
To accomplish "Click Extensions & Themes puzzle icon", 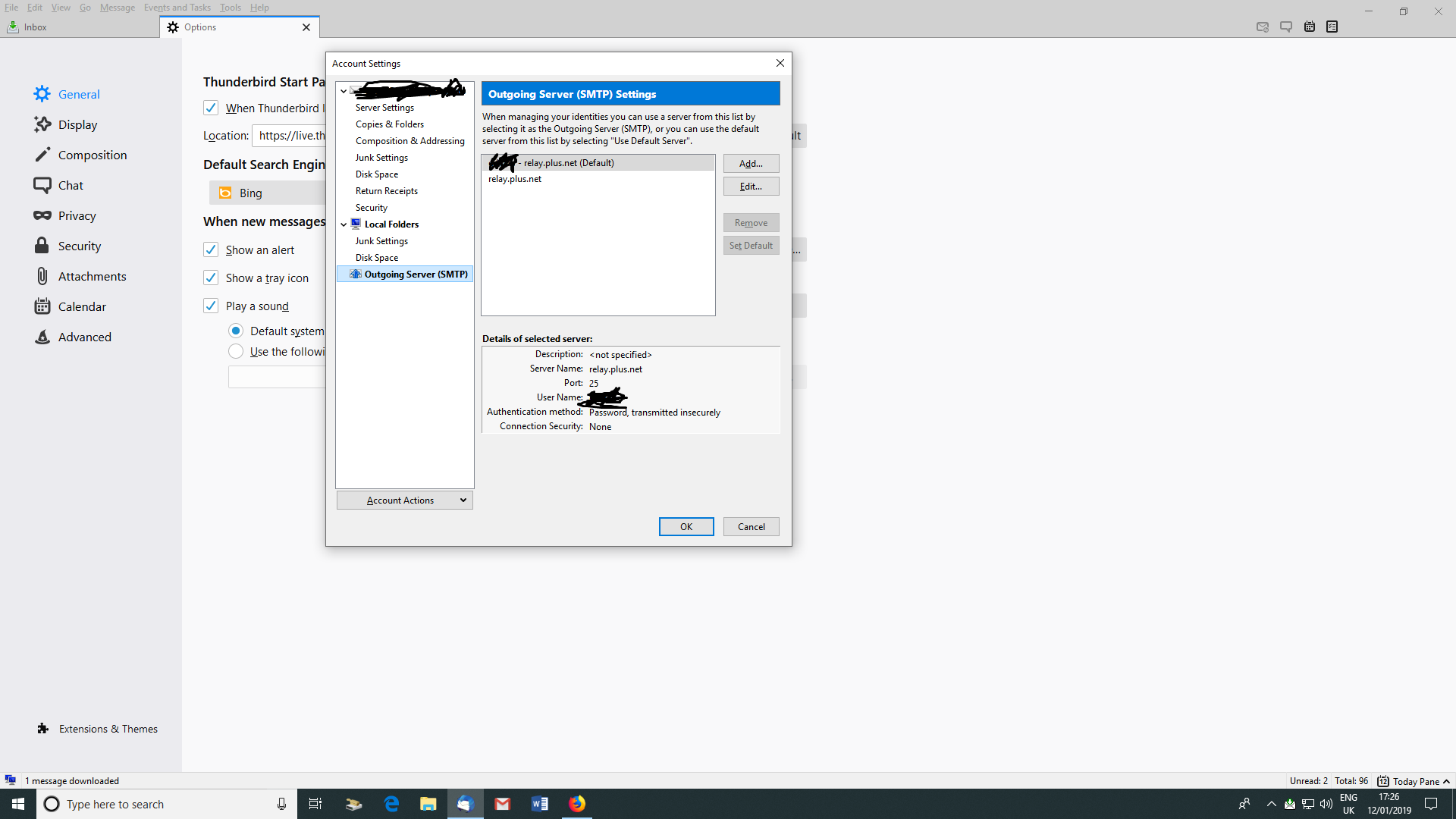I will pyautogui.click(x=43, y=729).
